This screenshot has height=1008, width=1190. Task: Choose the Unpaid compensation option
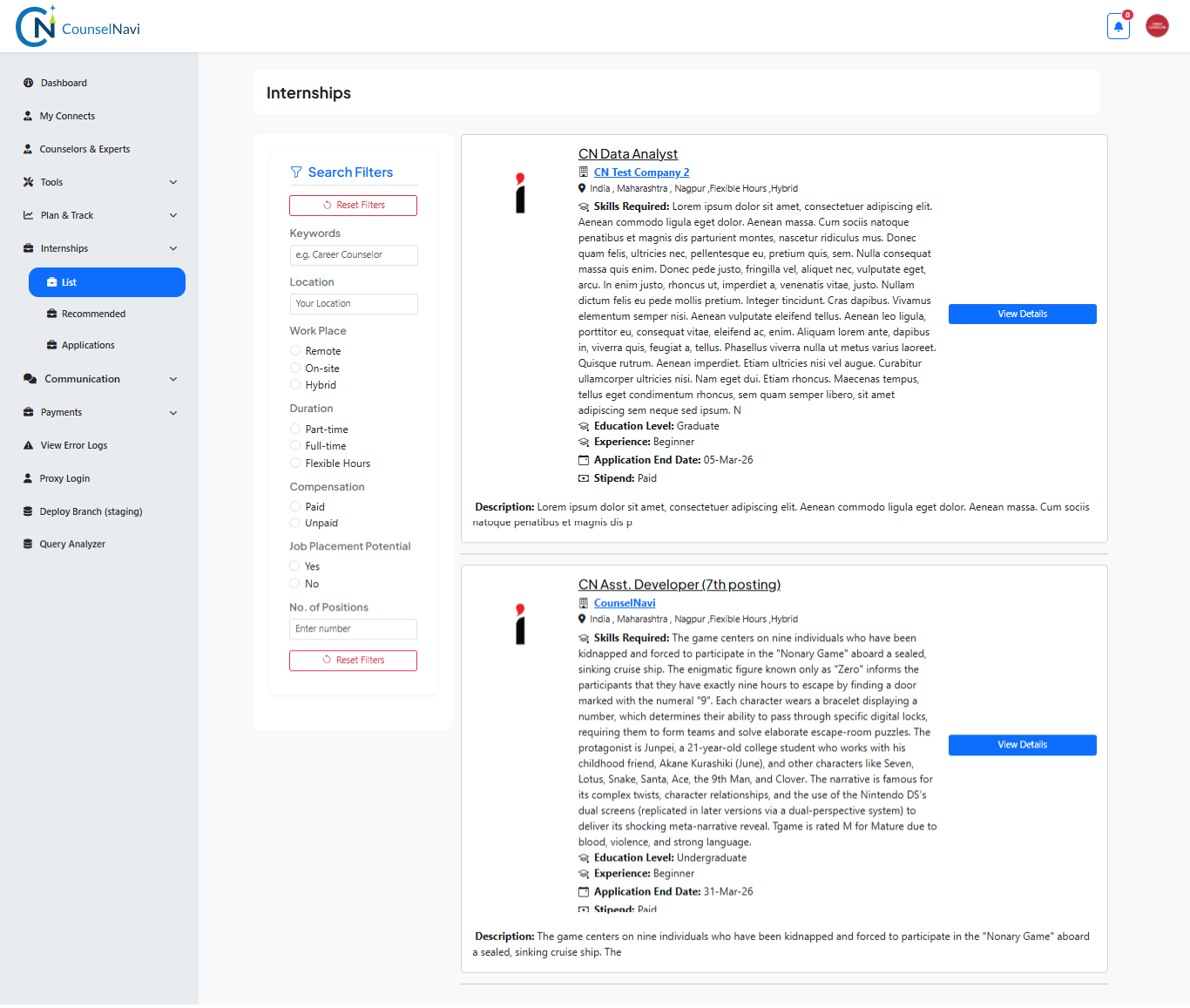tap(295, 524)
